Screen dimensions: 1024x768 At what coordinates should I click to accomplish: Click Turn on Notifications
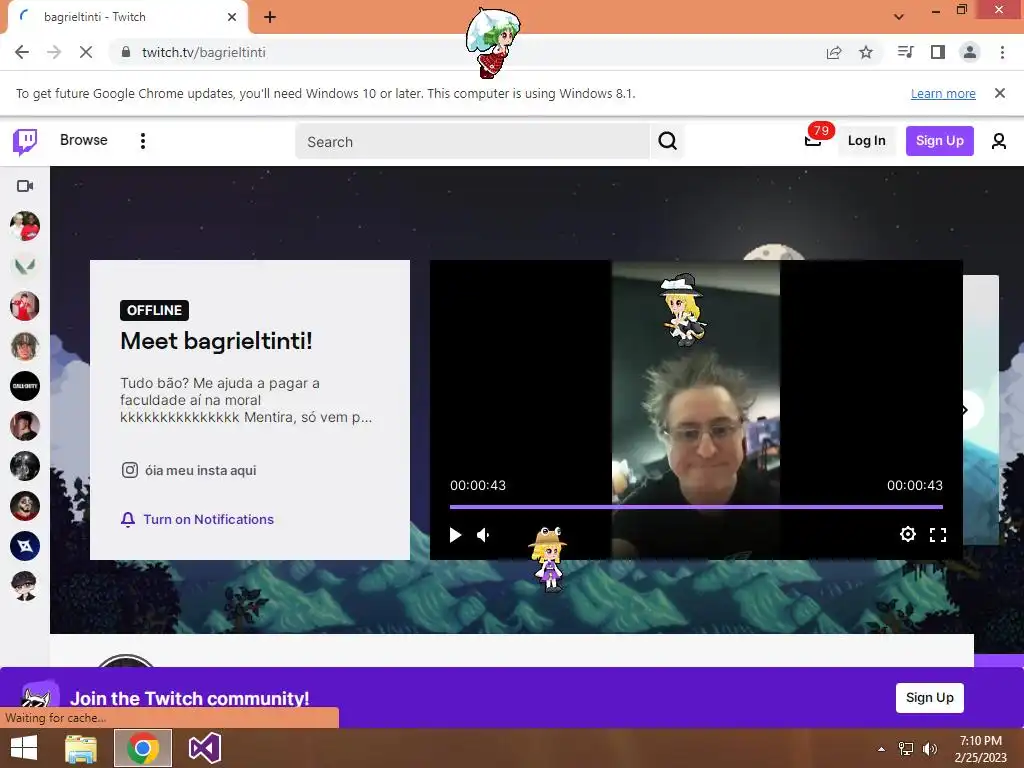coord(197,519)
